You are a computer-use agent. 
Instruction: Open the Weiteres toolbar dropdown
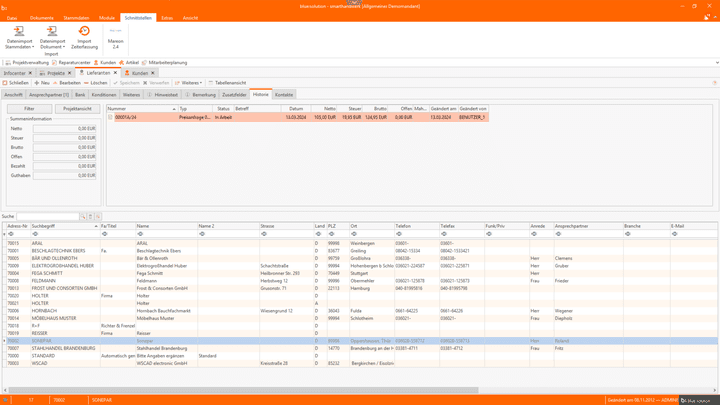tap(188, 83)
